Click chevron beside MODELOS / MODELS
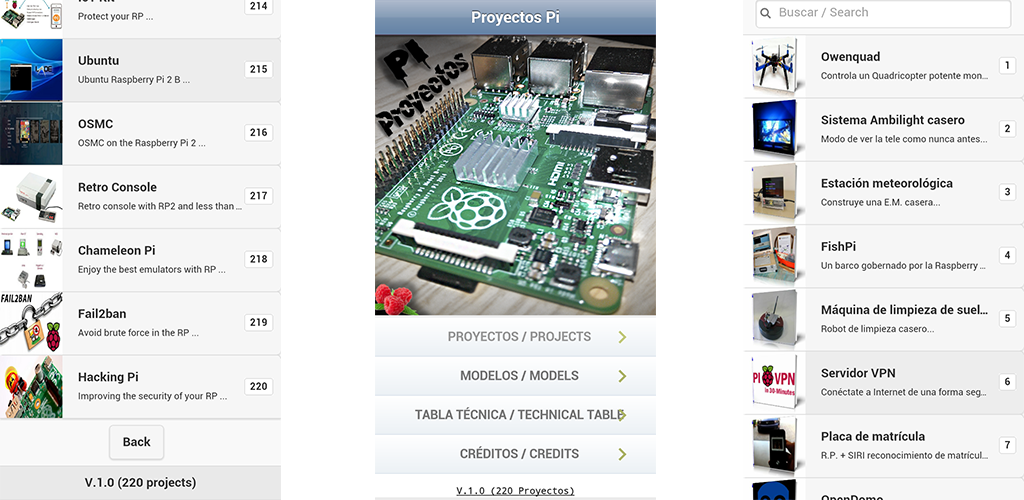The image size is (1024, 500). coord(622,376)
